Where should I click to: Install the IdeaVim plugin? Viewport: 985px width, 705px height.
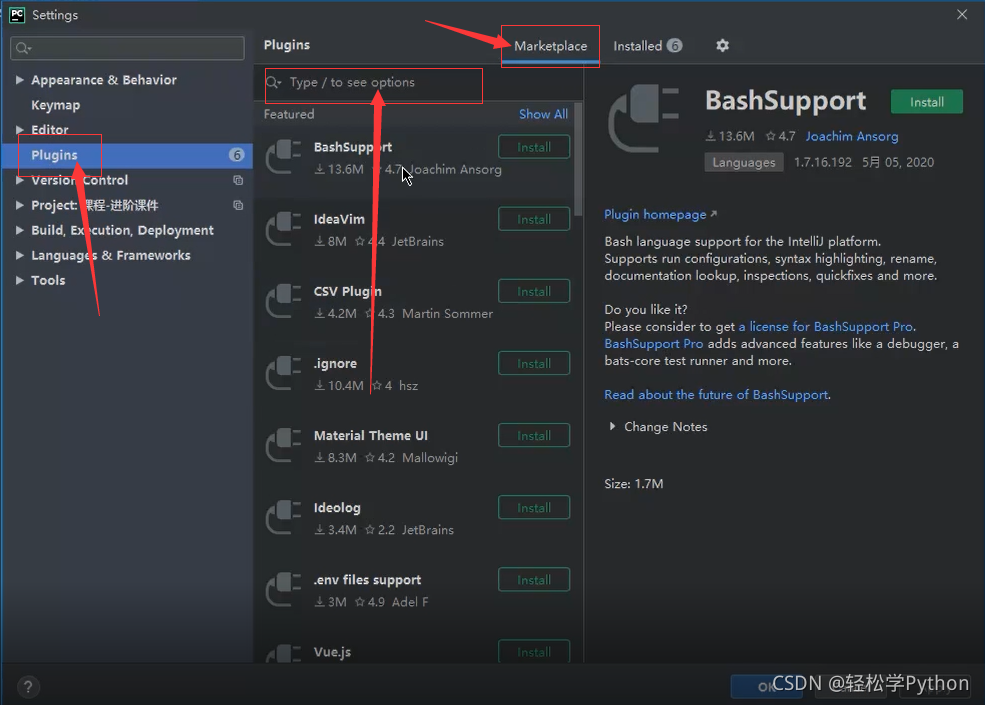tap(534, 219)
